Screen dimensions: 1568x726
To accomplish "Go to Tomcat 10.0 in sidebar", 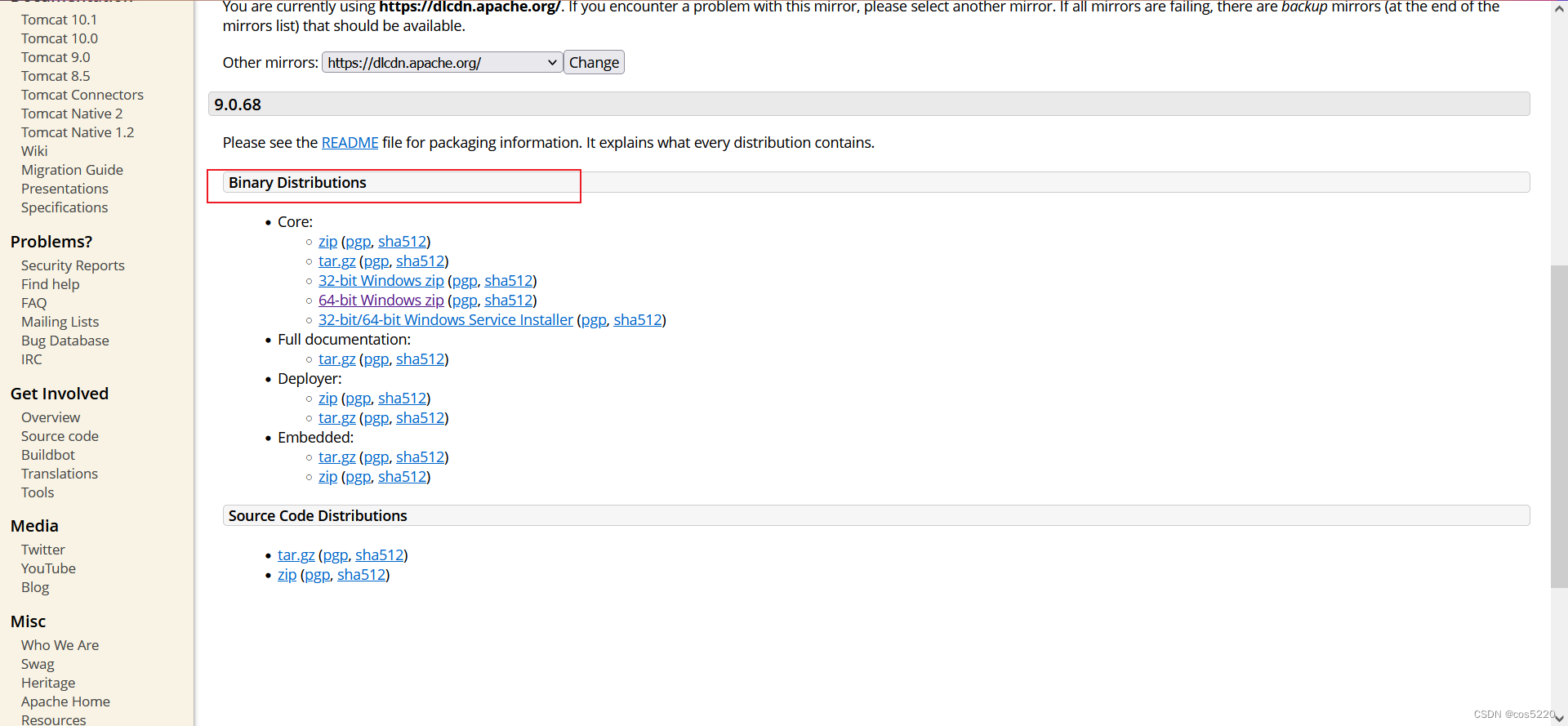I will pyautogui.click(x=59, y=38).
